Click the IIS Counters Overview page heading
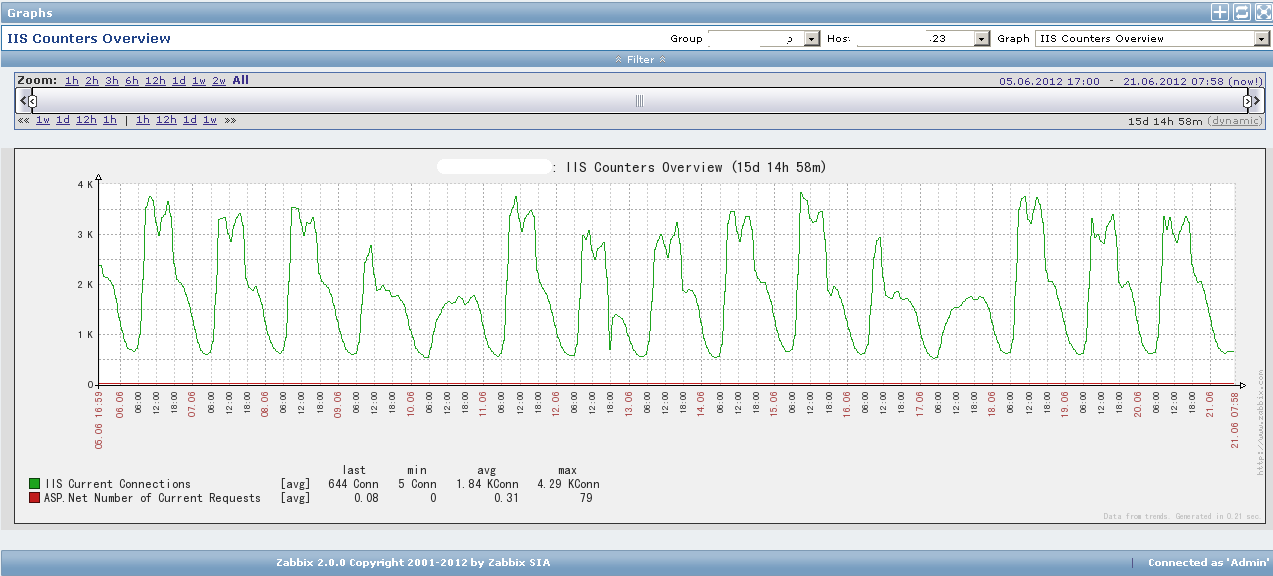 click(89, 38)
